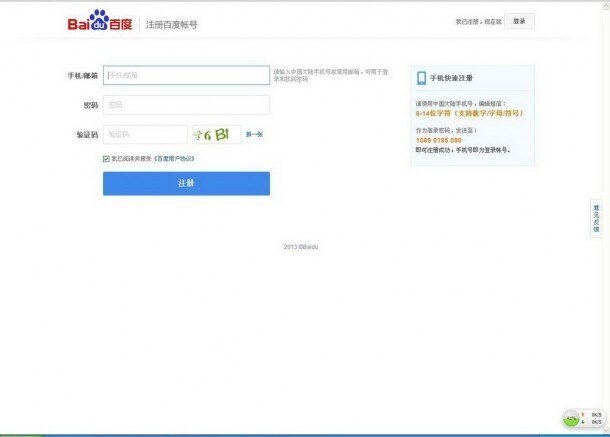Viewport: 610px width, 437px height.
Task: Select the 验证码 captcha input box
Action: tap(145, 134)
